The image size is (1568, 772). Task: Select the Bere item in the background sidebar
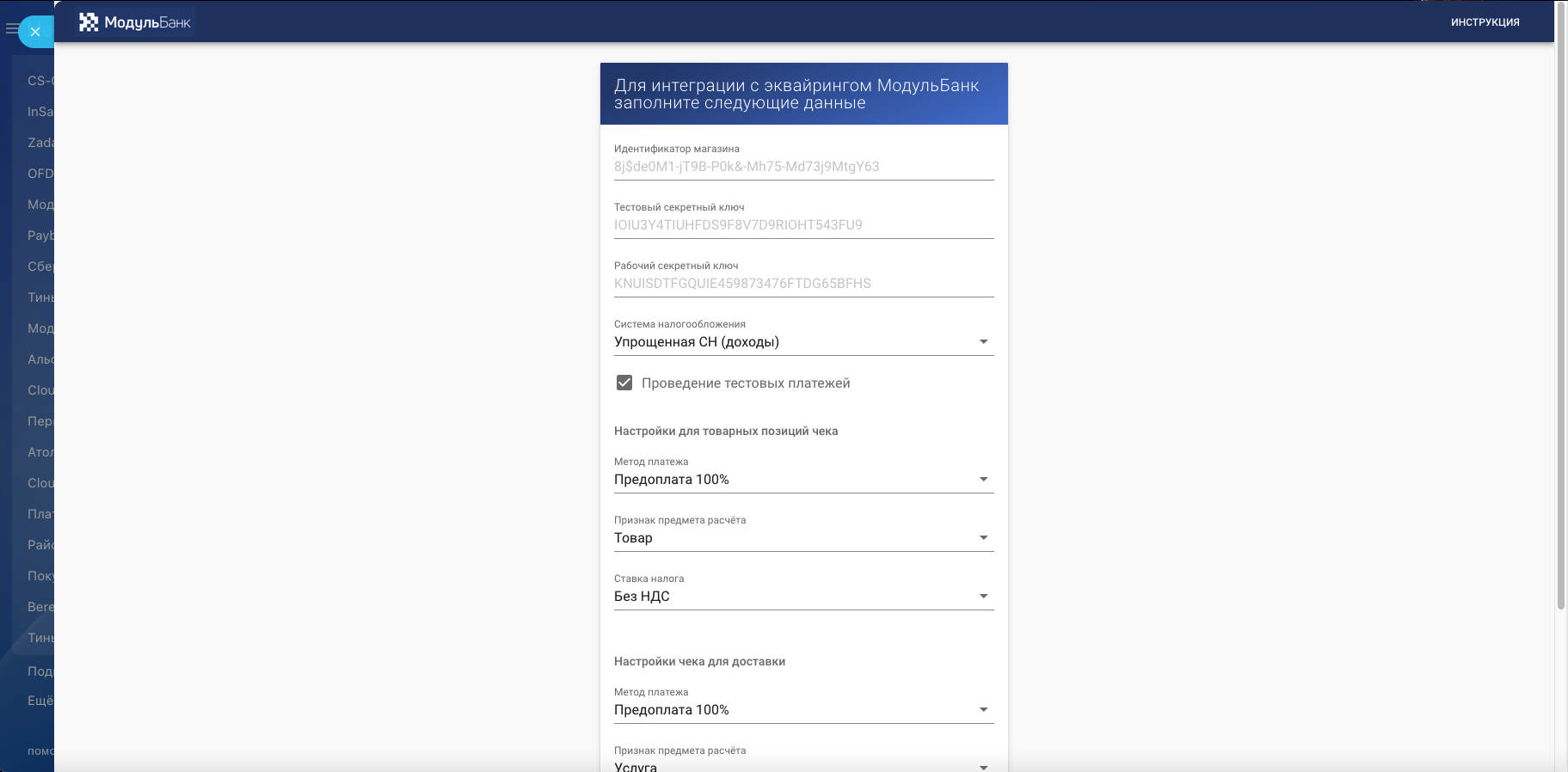40,607
